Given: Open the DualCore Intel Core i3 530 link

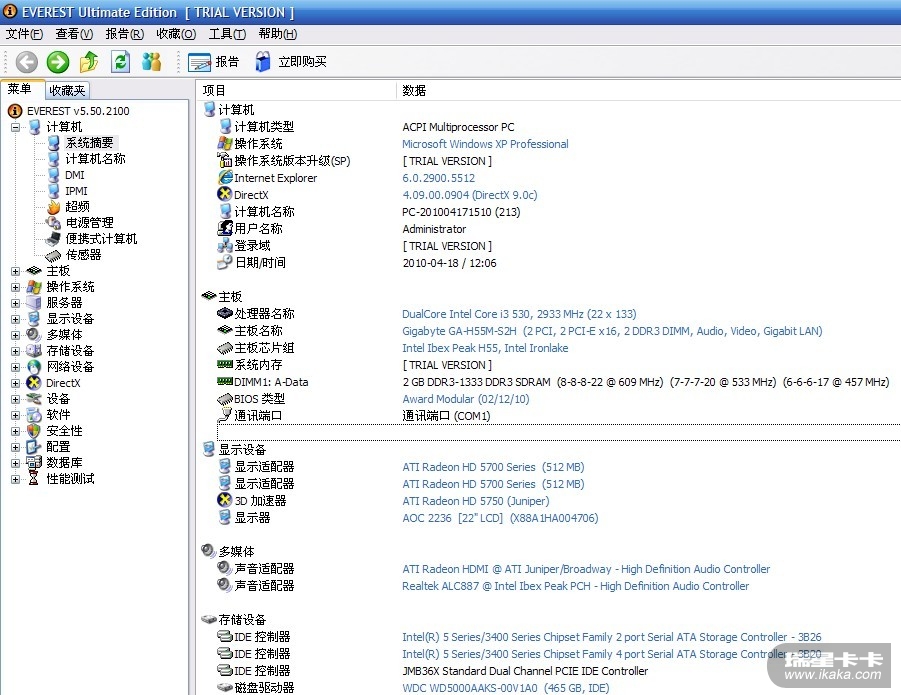Looking at the screenshot, I should [519, 314].
